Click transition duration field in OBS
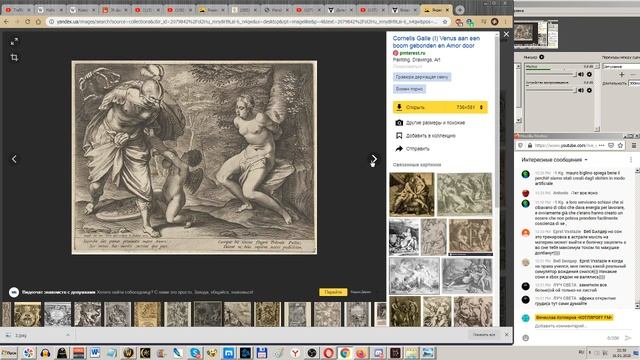Screen dimensions: 640x360 pyautogui.click(x=634, y=83)
